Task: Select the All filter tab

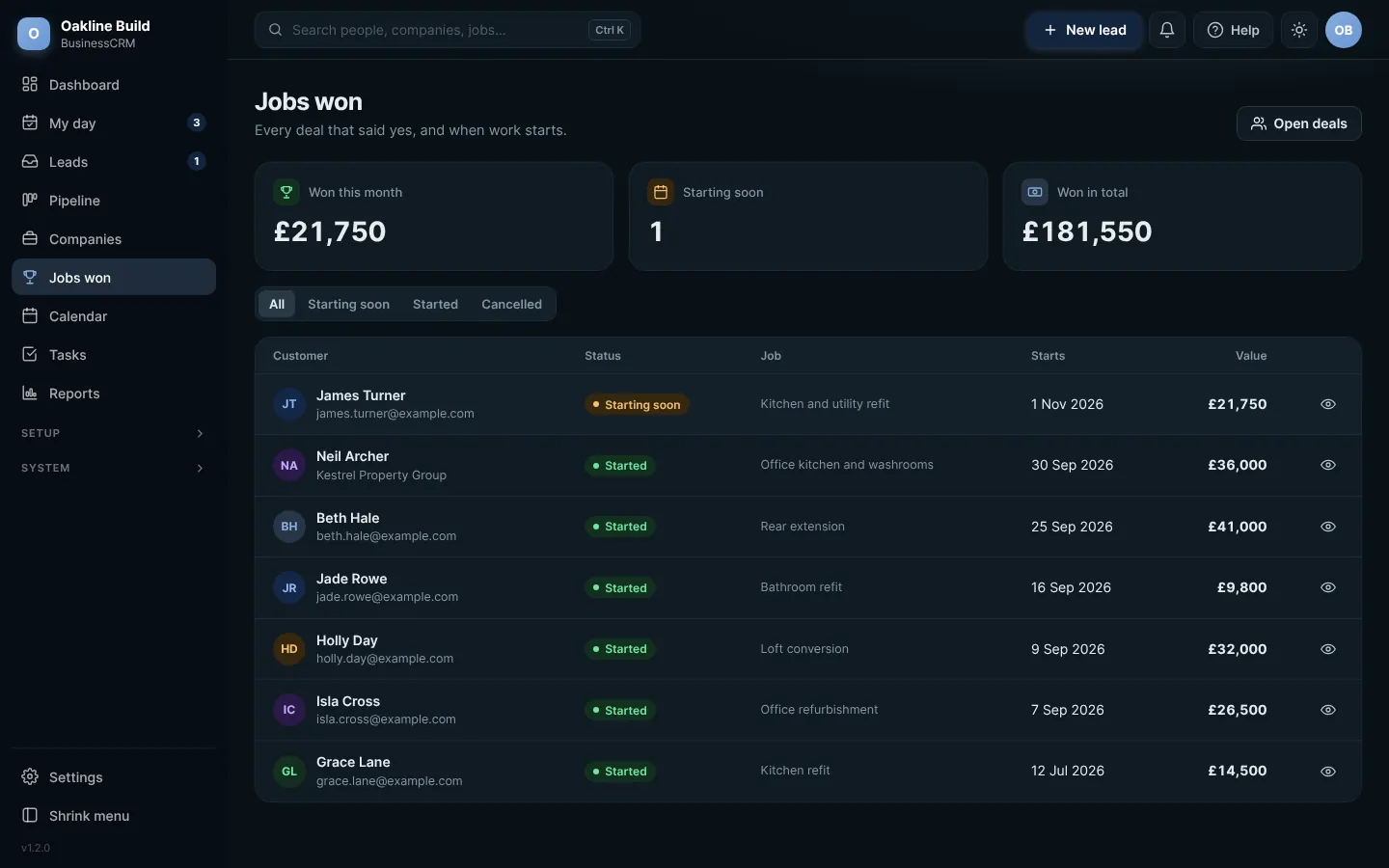Action: click(277, 304)
